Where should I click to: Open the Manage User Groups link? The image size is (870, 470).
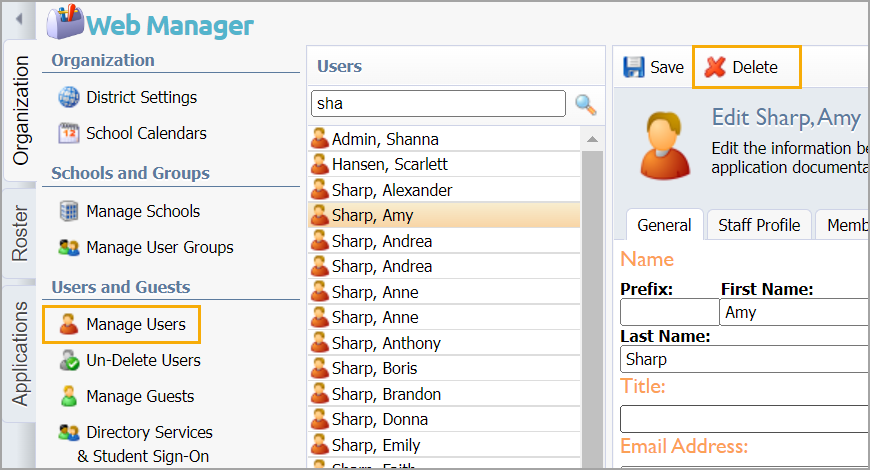(160, 247)
